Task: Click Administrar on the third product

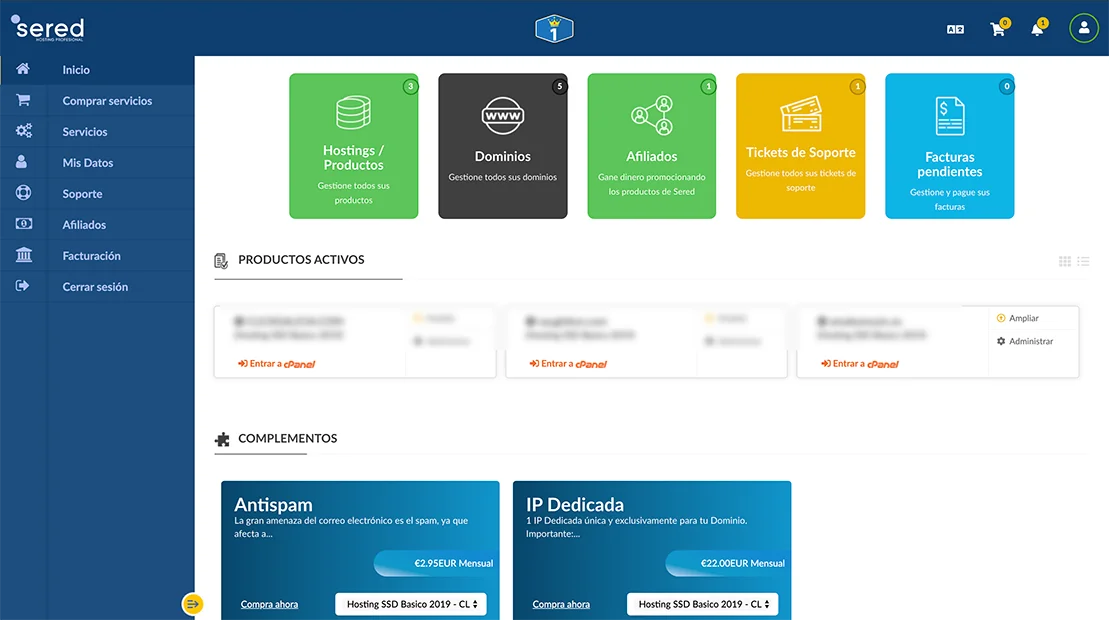Action: coord(1030,341)
